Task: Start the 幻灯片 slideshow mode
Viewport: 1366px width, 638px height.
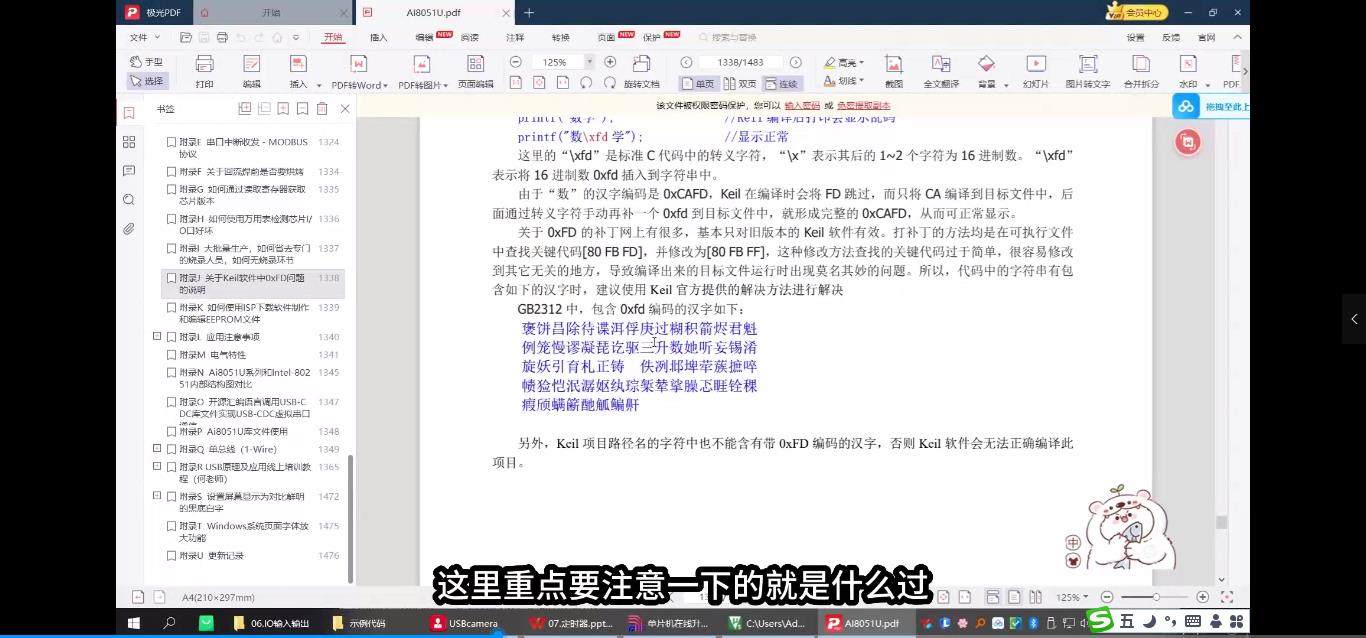Action: 1036,72
